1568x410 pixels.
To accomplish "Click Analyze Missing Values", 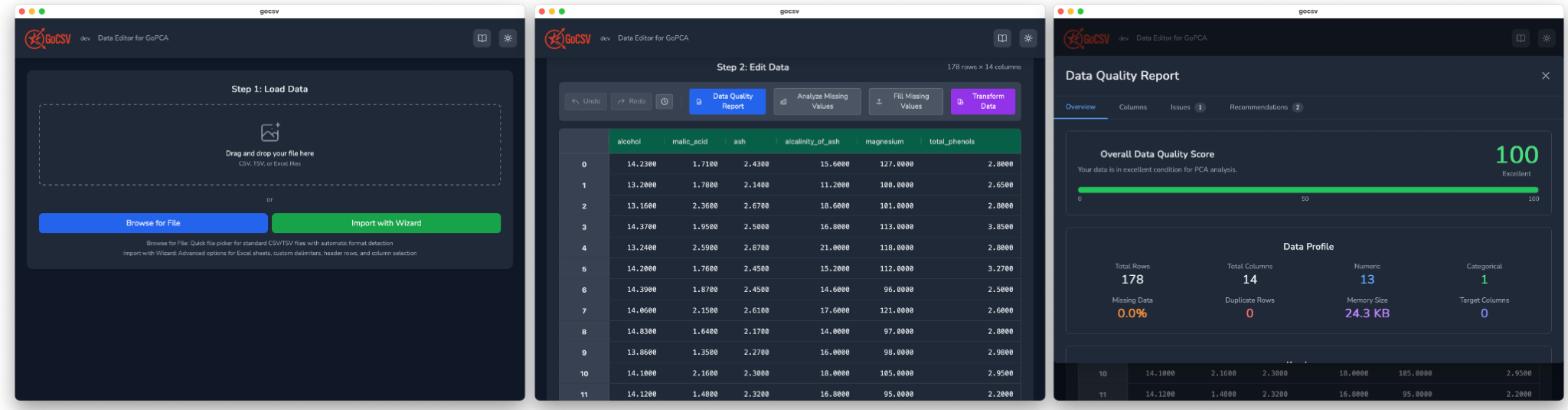I will 817,101.
